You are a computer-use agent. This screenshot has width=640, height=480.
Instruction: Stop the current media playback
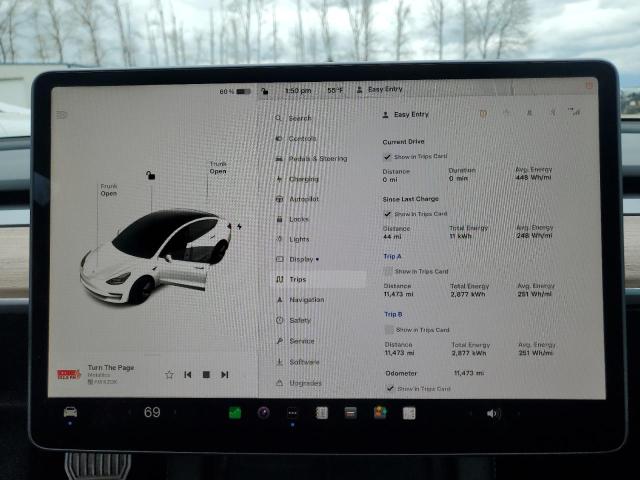coord(206,374)
